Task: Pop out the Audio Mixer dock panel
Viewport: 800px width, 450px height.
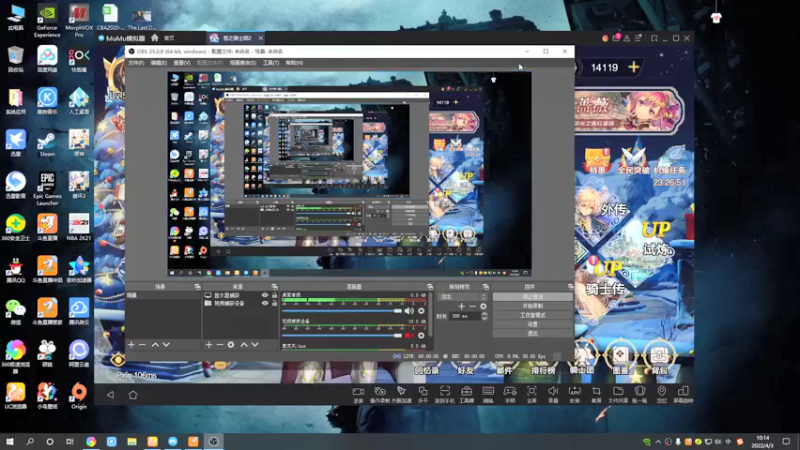Action: (x=430, y=287)
